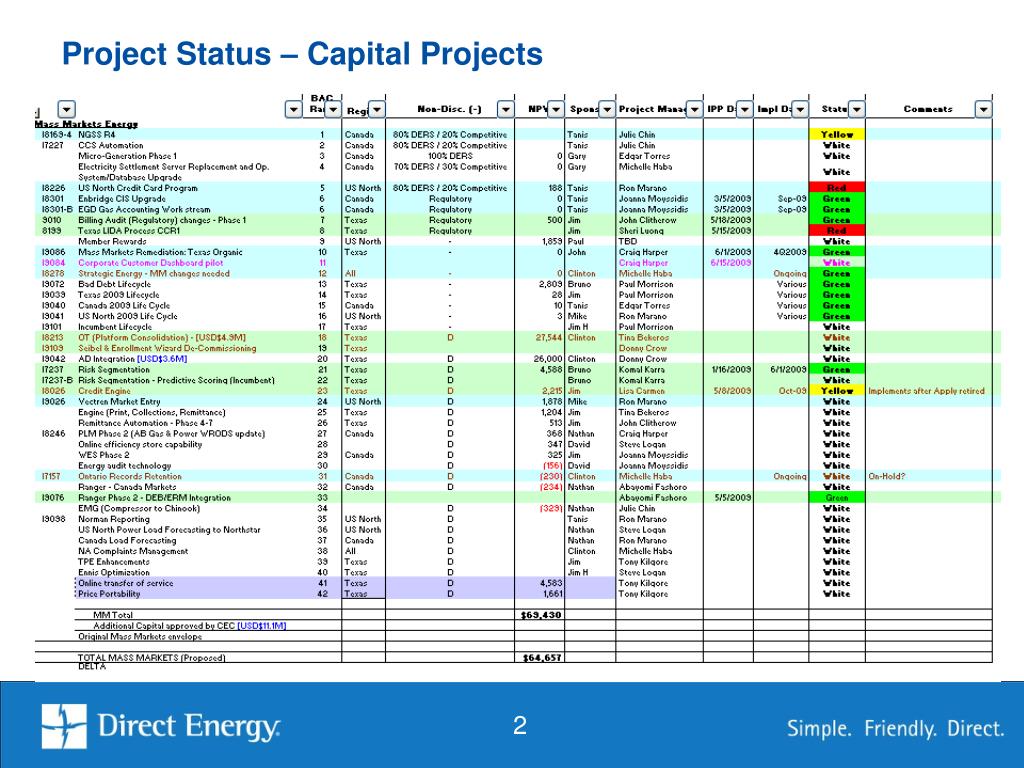Select the Online transfer of service cell

pos(126,583)
